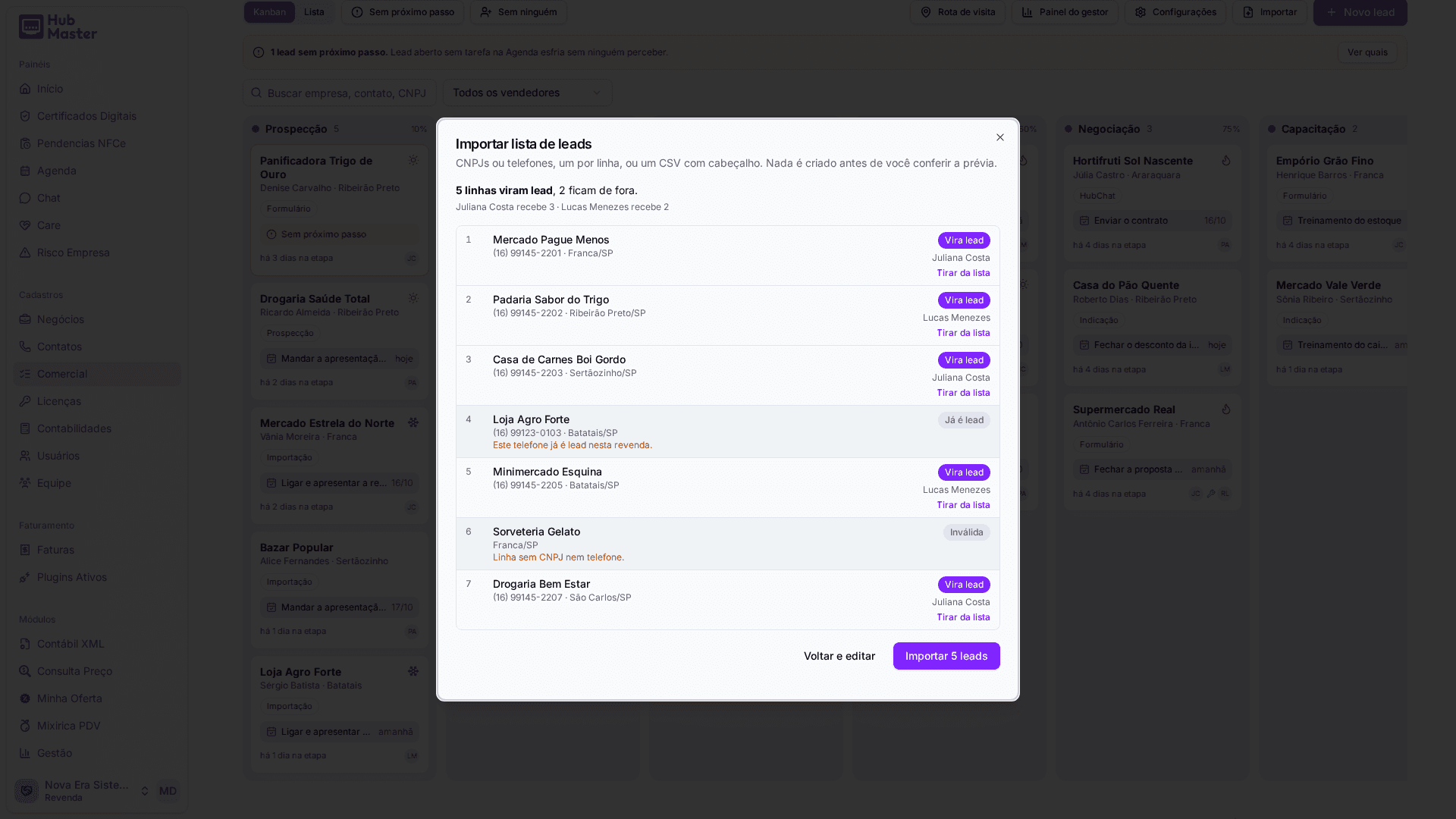Open the Agenda panel
Viewport: 1456px width, 819px height.
pyautogui.click(x=97, y=171)
